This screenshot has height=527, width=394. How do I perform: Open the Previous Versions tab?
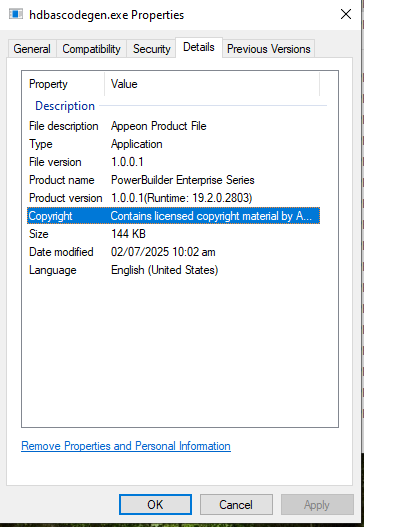(x=269, y=49)
